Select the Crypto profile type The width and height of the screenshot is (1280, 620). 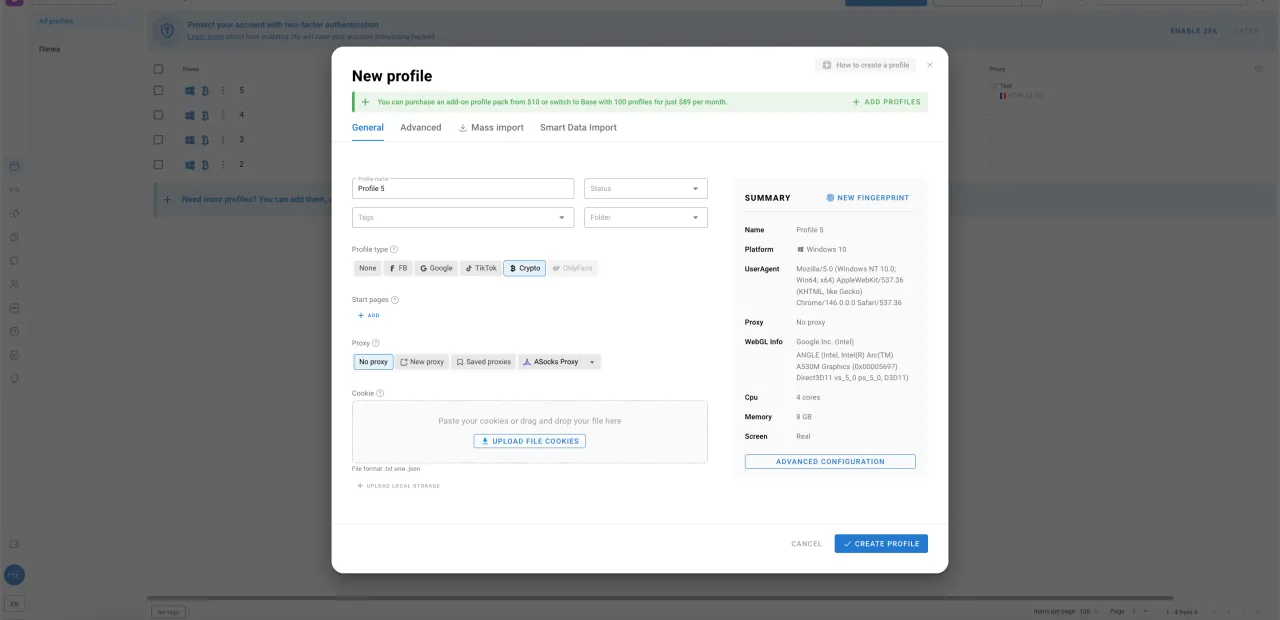[524, 268]
